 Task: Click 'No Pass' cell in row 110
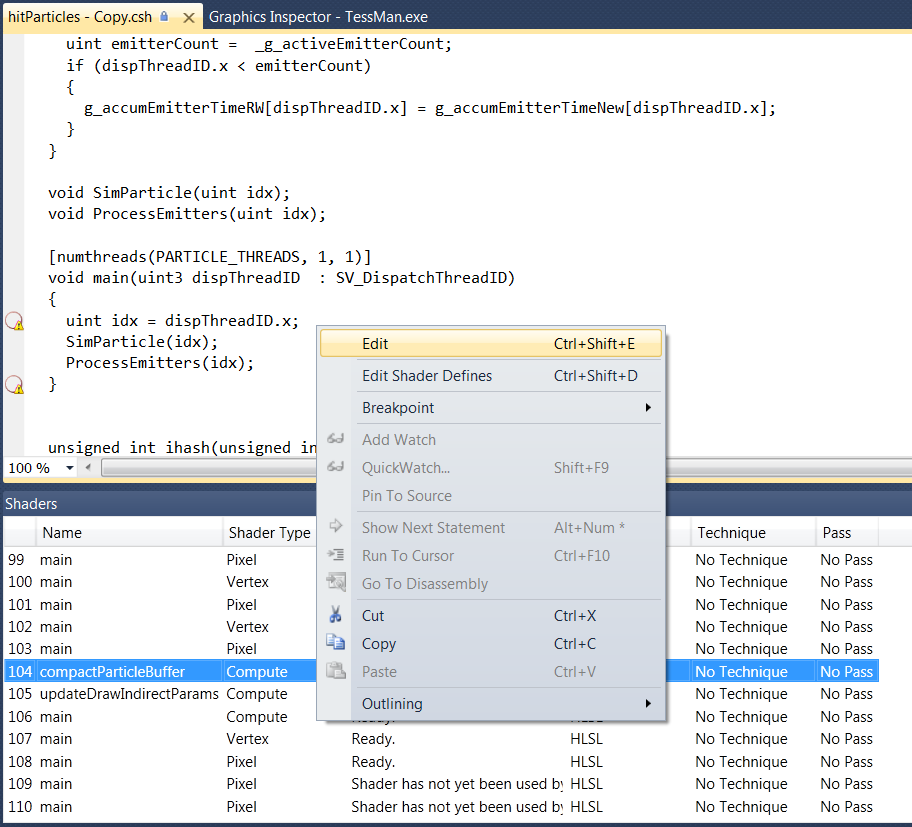[846, 807]
